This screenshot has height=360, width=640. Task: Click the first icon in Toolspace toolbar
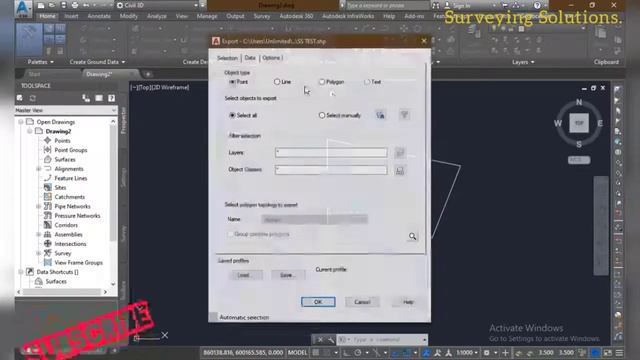pos(20,98)
